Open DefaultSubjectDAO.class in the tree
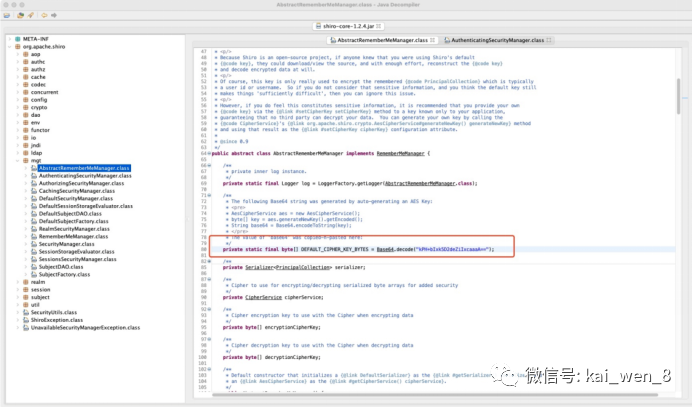Screen dimensions: 693x407 70,213
